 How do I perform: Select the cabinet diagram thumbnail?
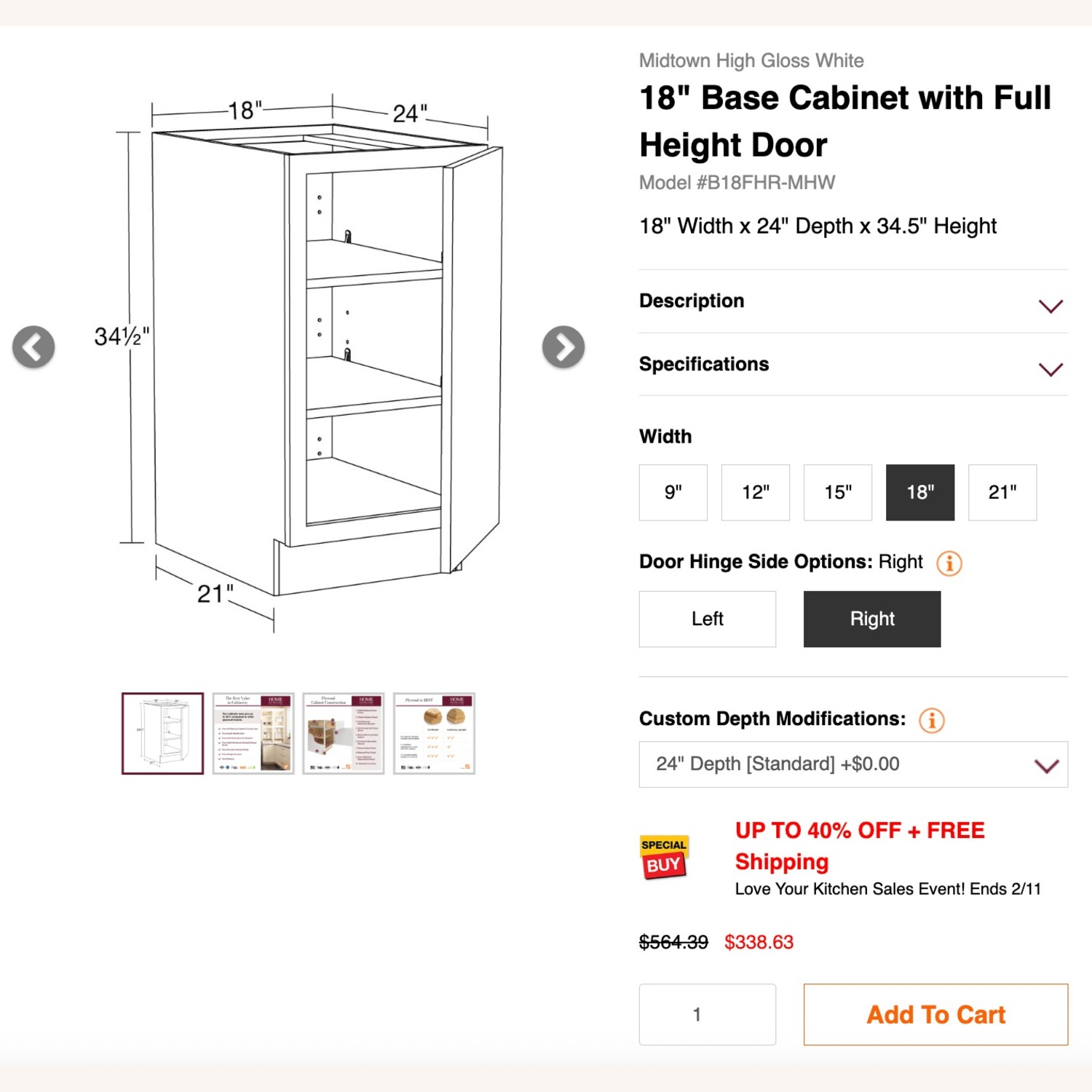pos(162,732)
